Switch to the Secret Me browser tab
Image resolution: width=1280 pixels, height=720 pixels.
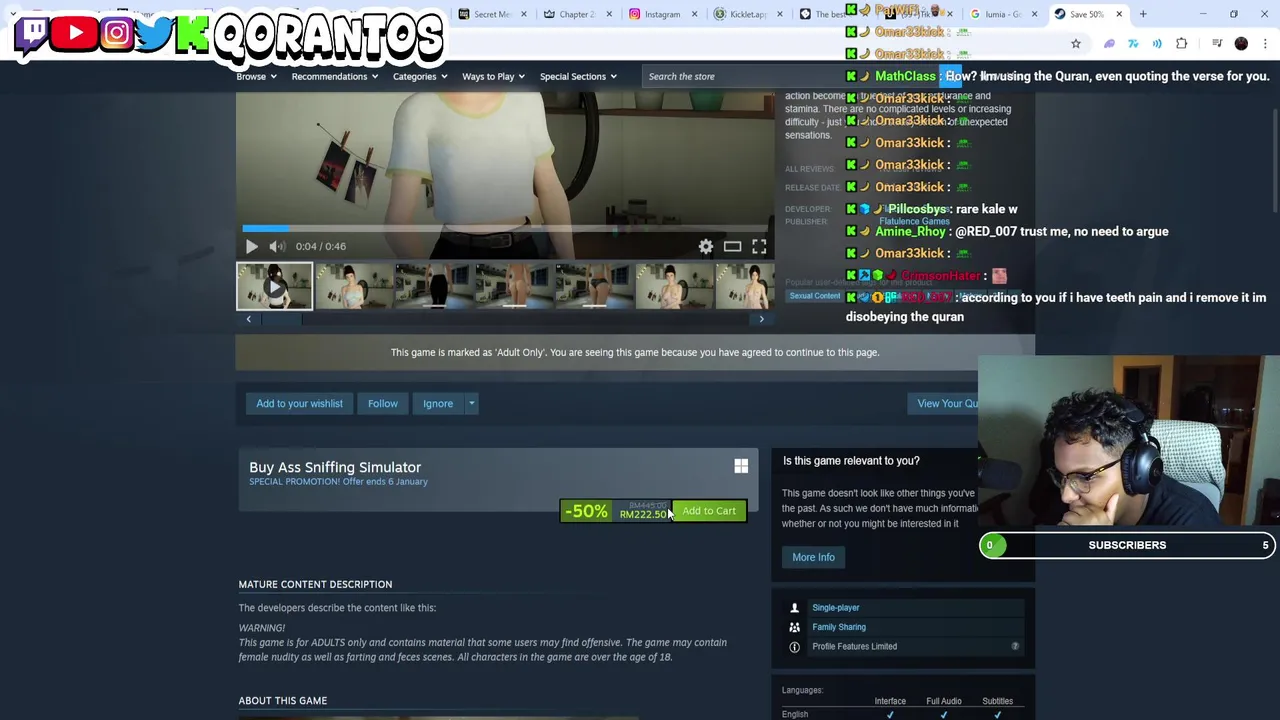point(492,14)
